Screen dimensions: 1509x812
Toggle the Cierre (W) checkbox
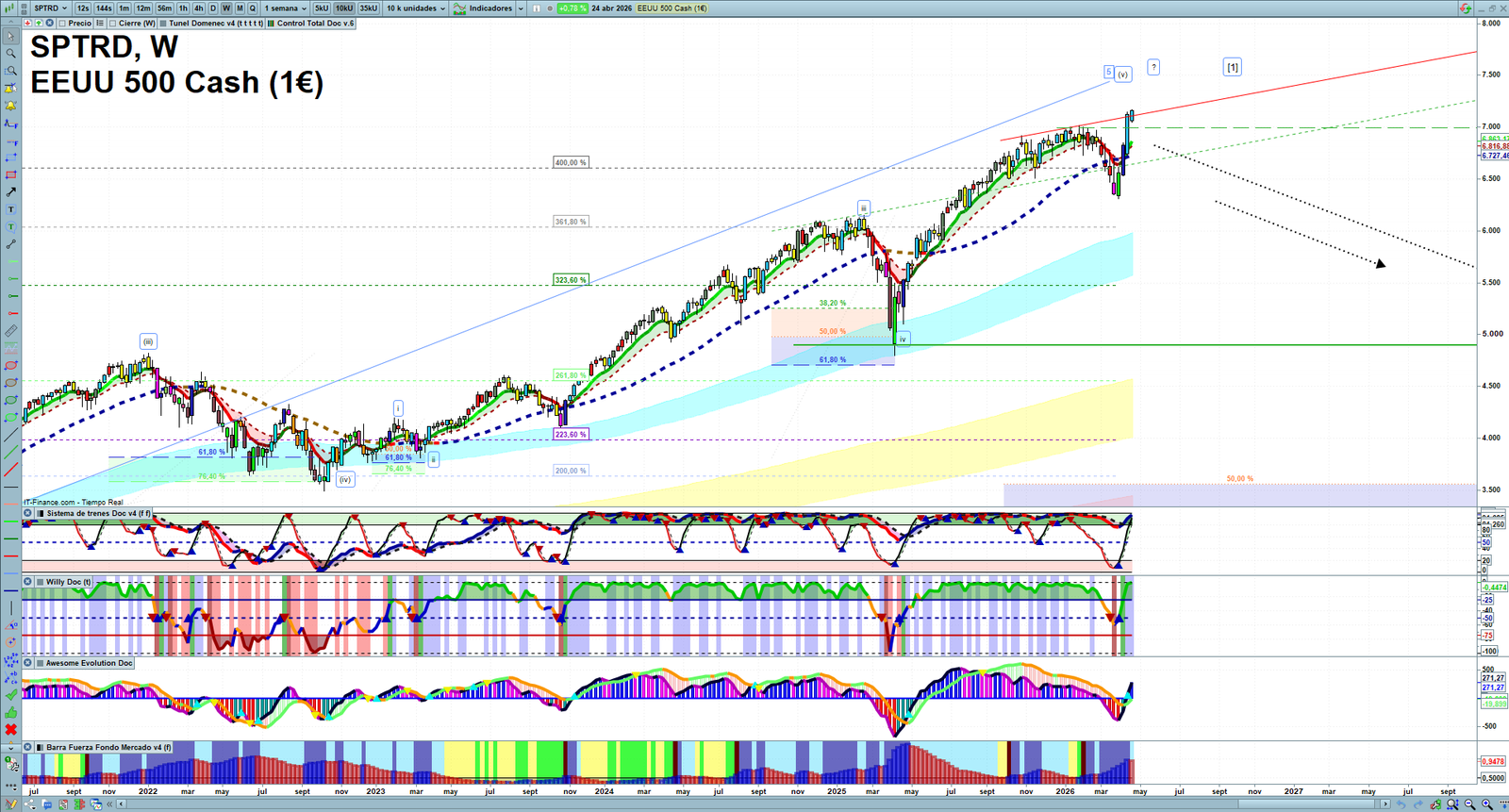point(113,24)
